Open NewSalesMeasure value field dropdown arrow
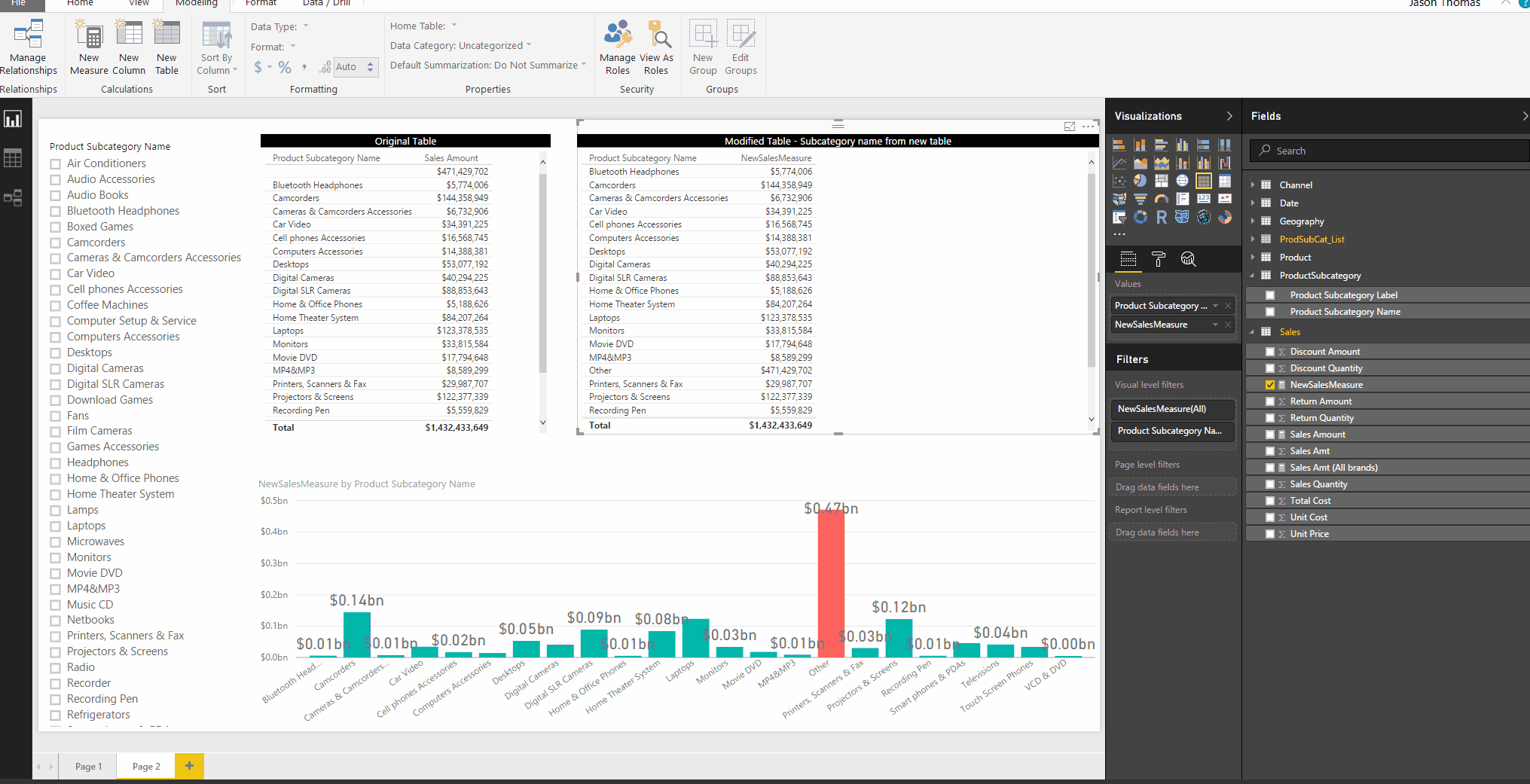 1215,325
